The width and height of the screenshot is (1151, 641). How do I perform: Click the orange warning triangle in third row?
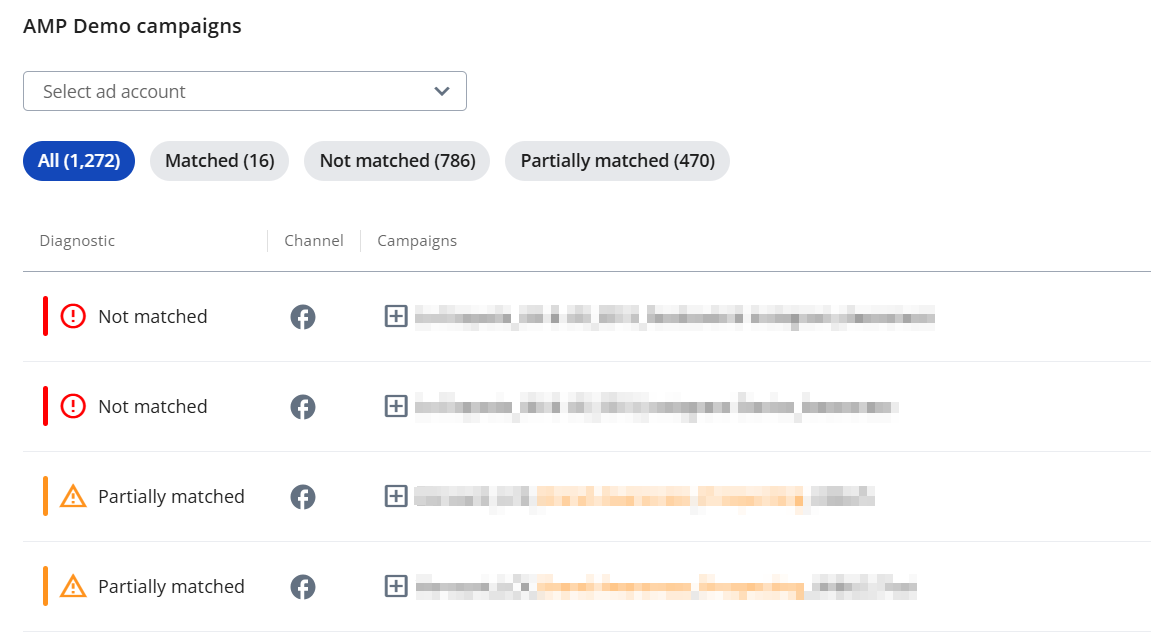[x=73, y=496]
